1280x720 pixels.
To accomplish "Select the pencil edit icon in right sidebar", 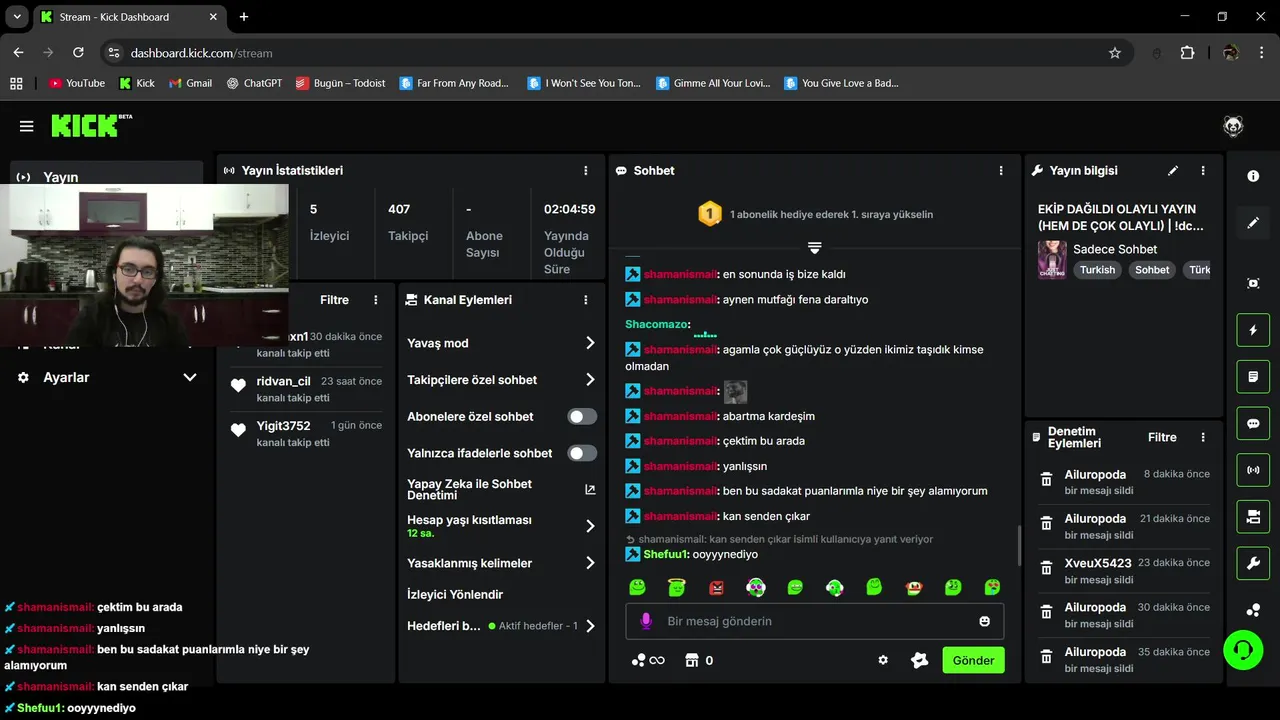I will click(x=1253, y=223).
